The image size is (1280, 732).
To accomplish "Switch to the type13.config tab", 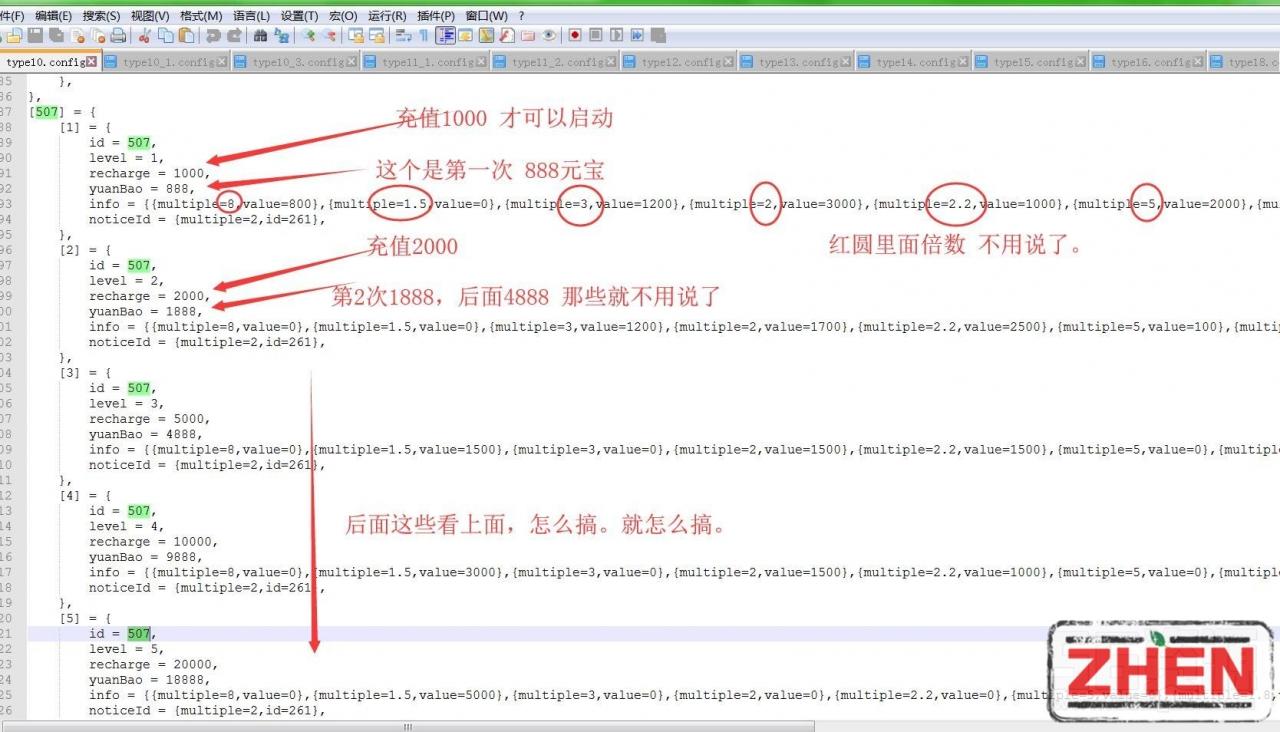I will click(x=798, y=62).
